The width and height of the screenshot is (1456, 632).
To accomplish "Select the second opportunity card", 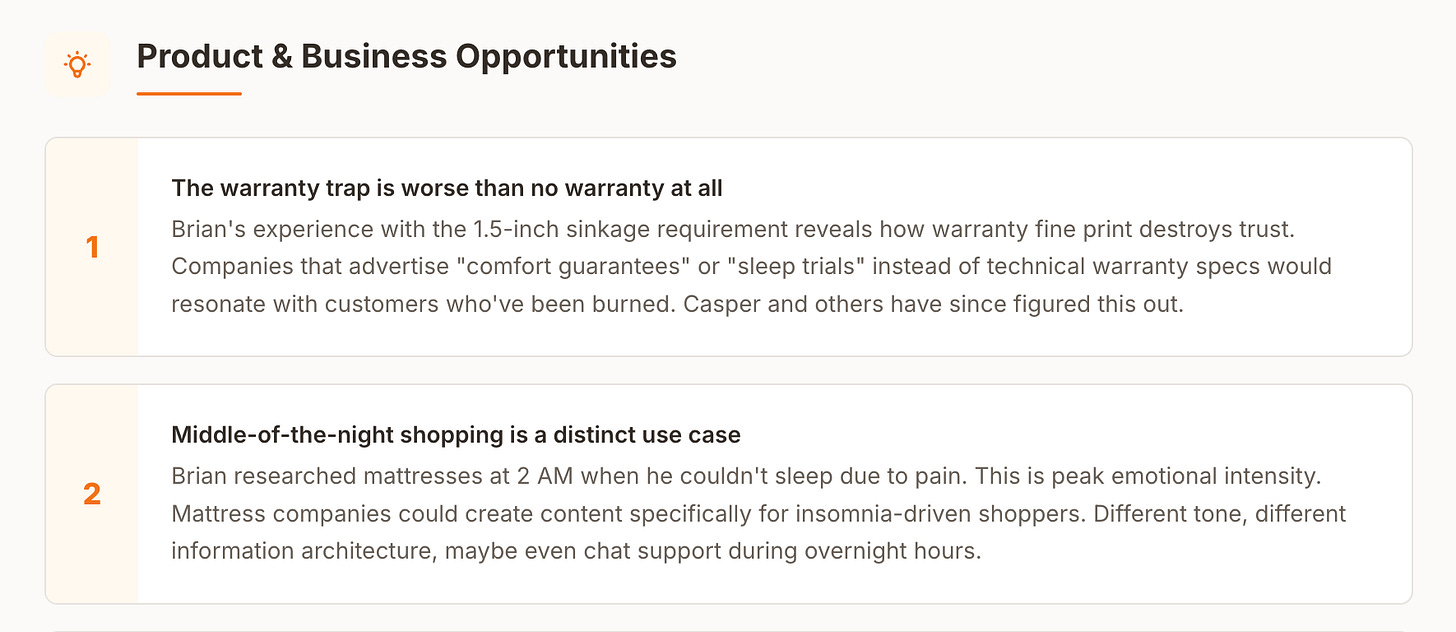I will [728, 494].
